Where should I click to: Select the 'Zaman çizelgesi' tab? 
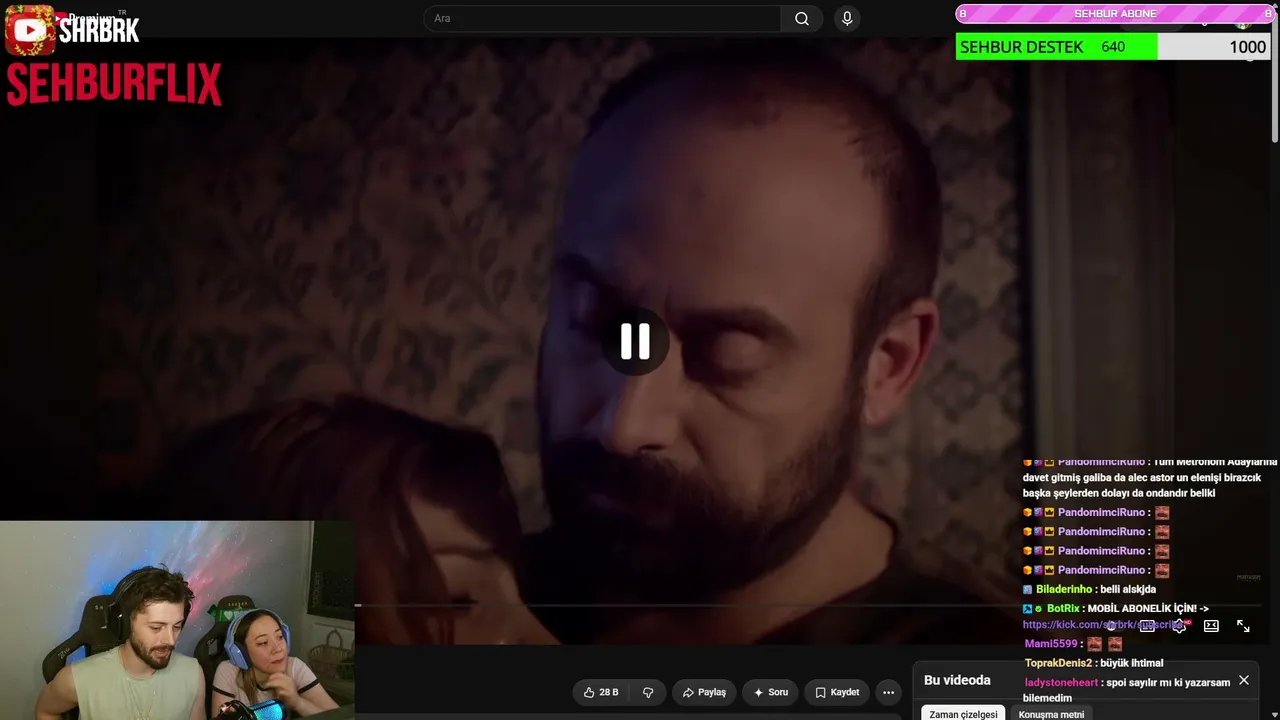(x=963, y=714)
